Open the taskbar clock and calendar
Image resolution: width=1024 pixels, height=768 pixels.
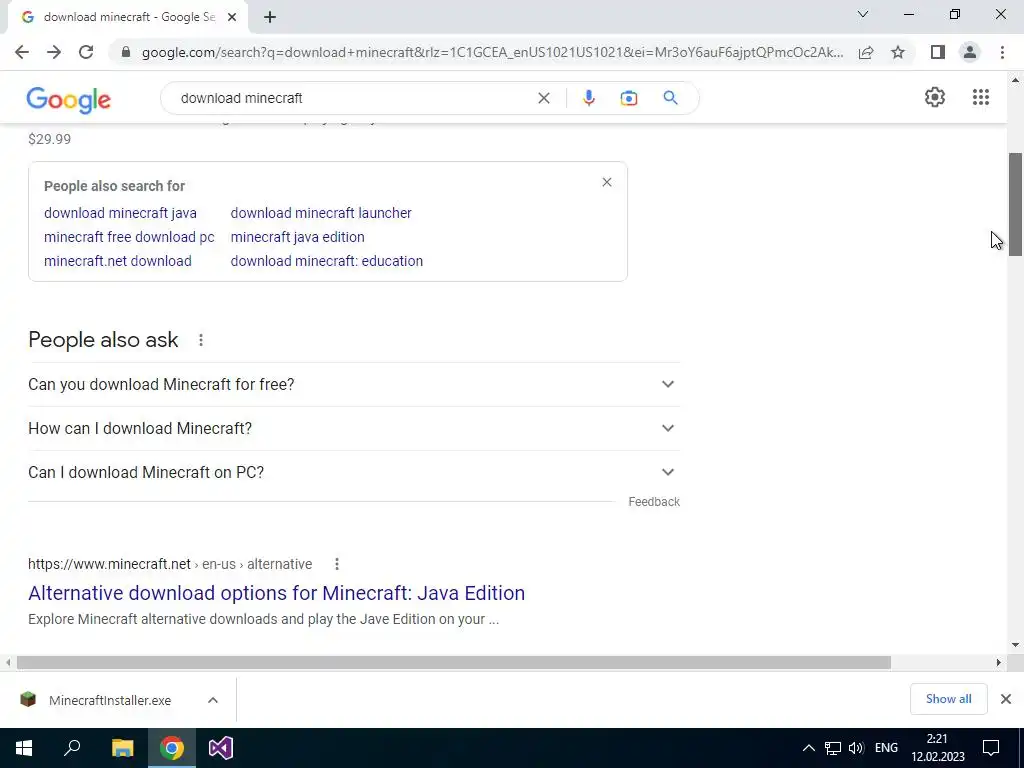[938, 748]
